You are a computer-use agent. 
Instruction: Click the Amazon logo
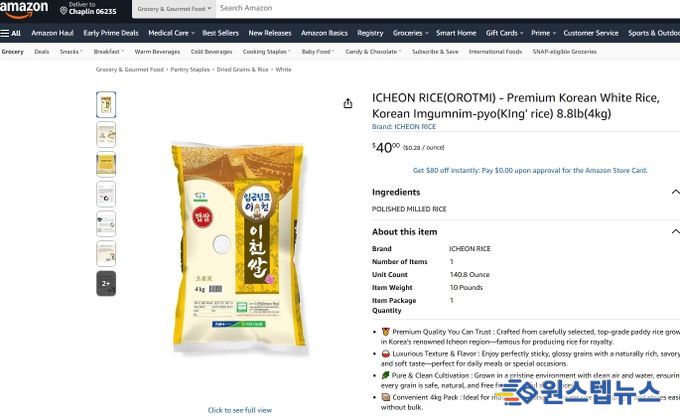pos(24,9)
